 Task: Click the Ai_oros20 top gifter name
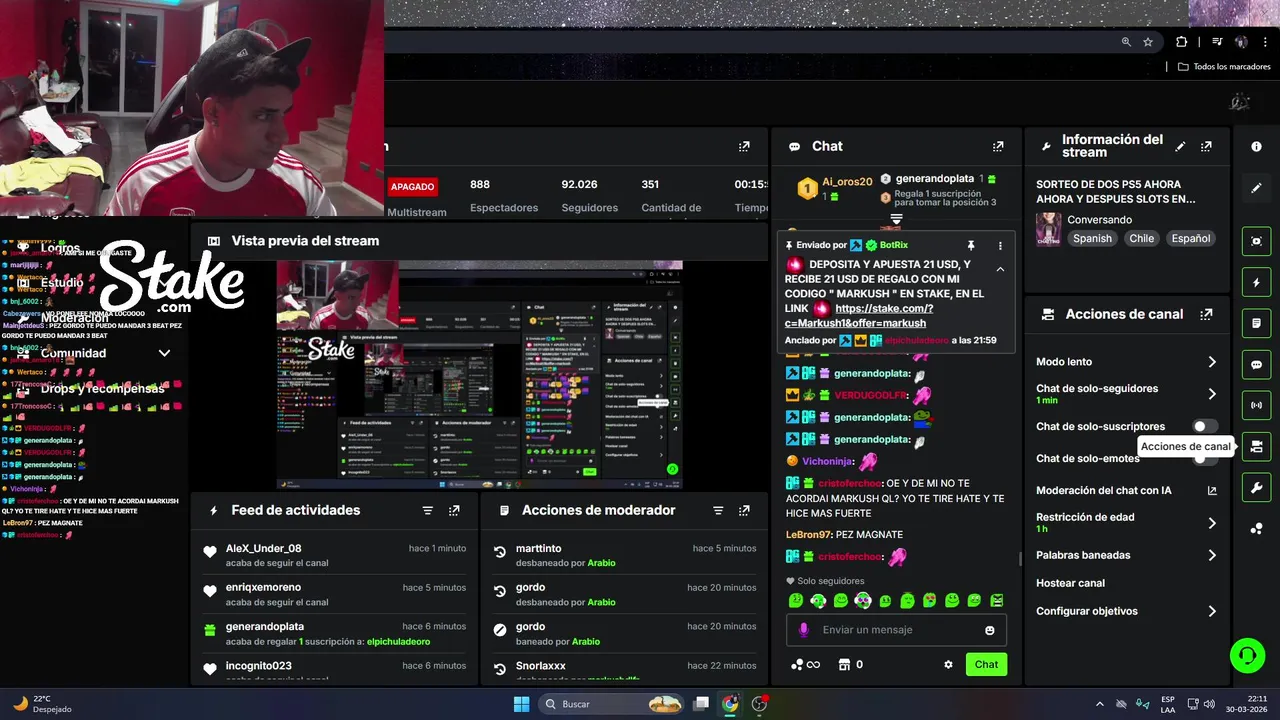click(x=847, y=182)
